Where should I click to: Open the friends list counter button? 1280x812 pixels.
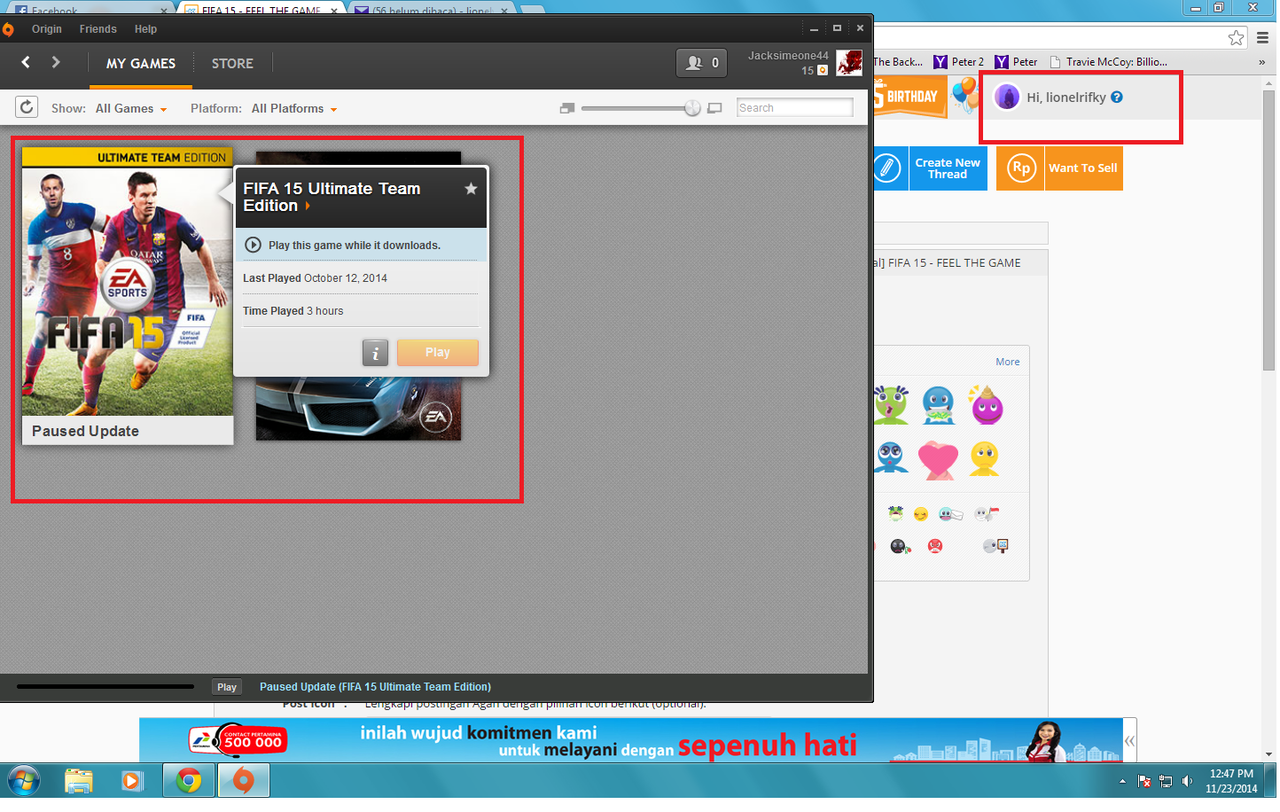[x=701, y=62]
